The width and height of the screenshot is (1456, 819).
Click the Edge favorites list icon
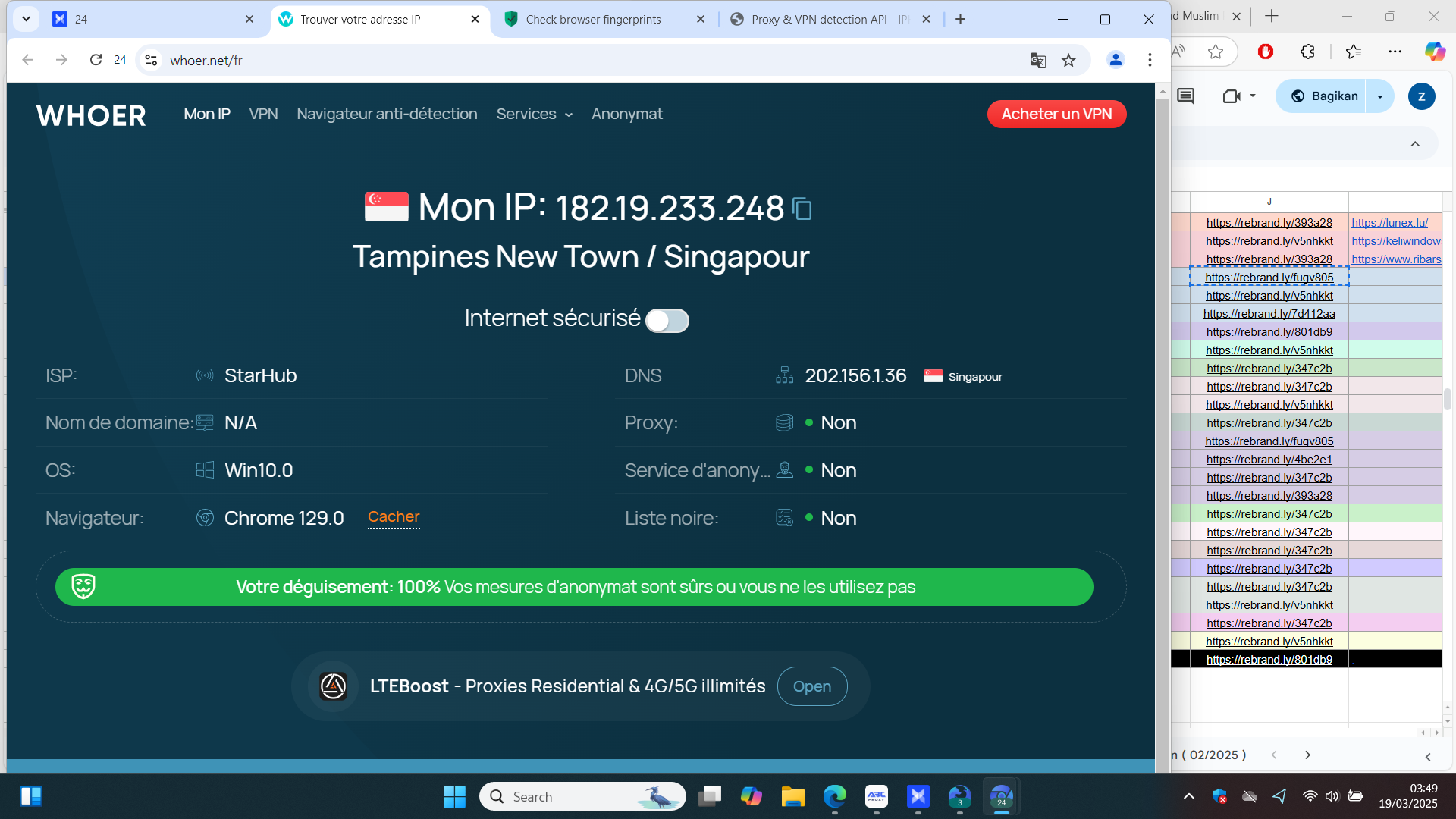[1354, 52]
